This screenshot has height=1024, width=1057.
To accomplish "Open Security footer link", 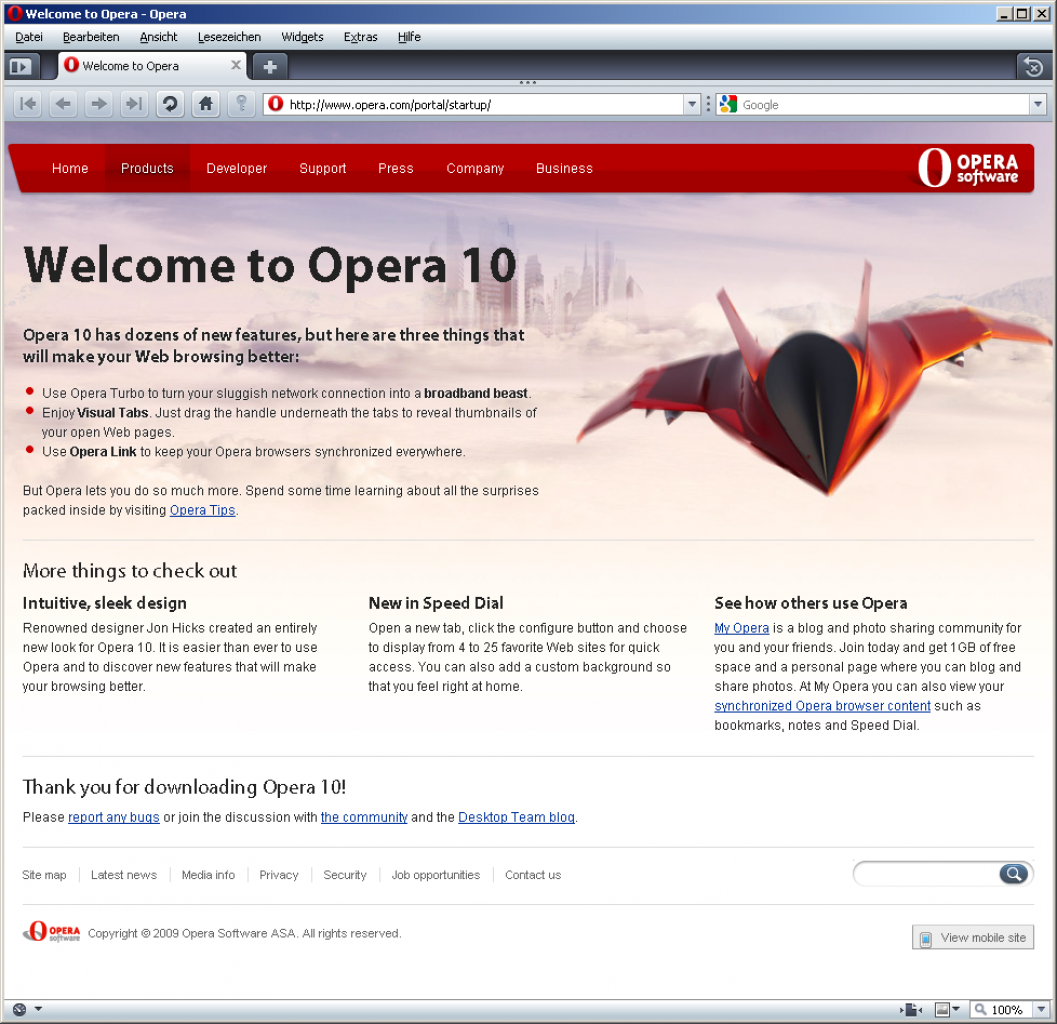I will click(x=345, y=875).
